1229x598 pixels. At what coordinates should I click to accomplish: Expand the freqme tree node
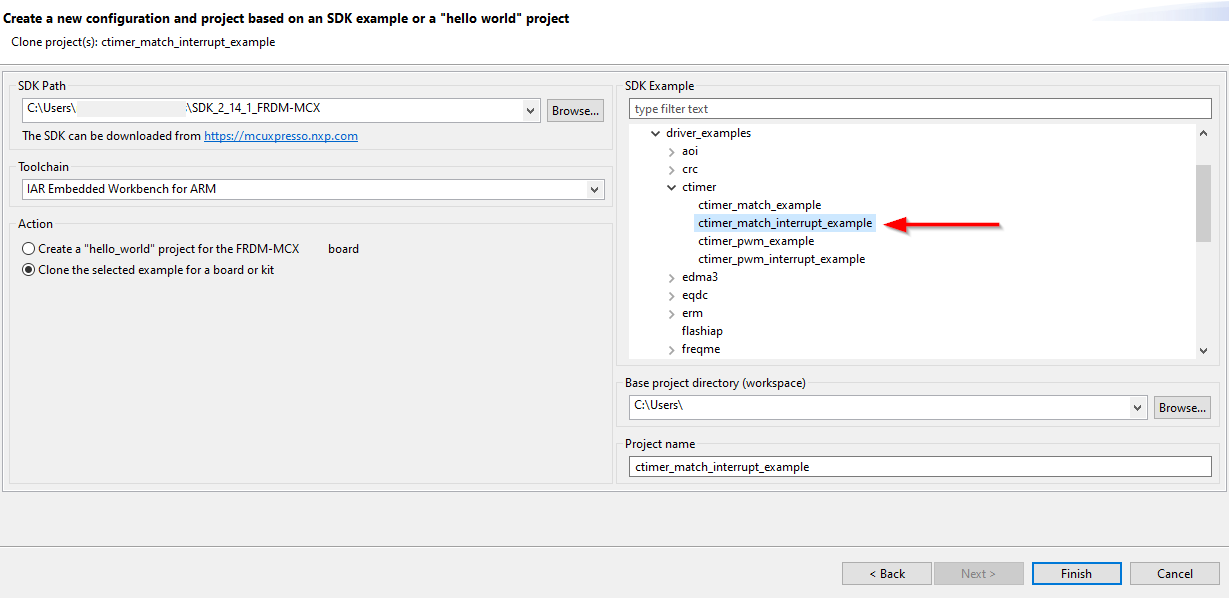point(671,349)
